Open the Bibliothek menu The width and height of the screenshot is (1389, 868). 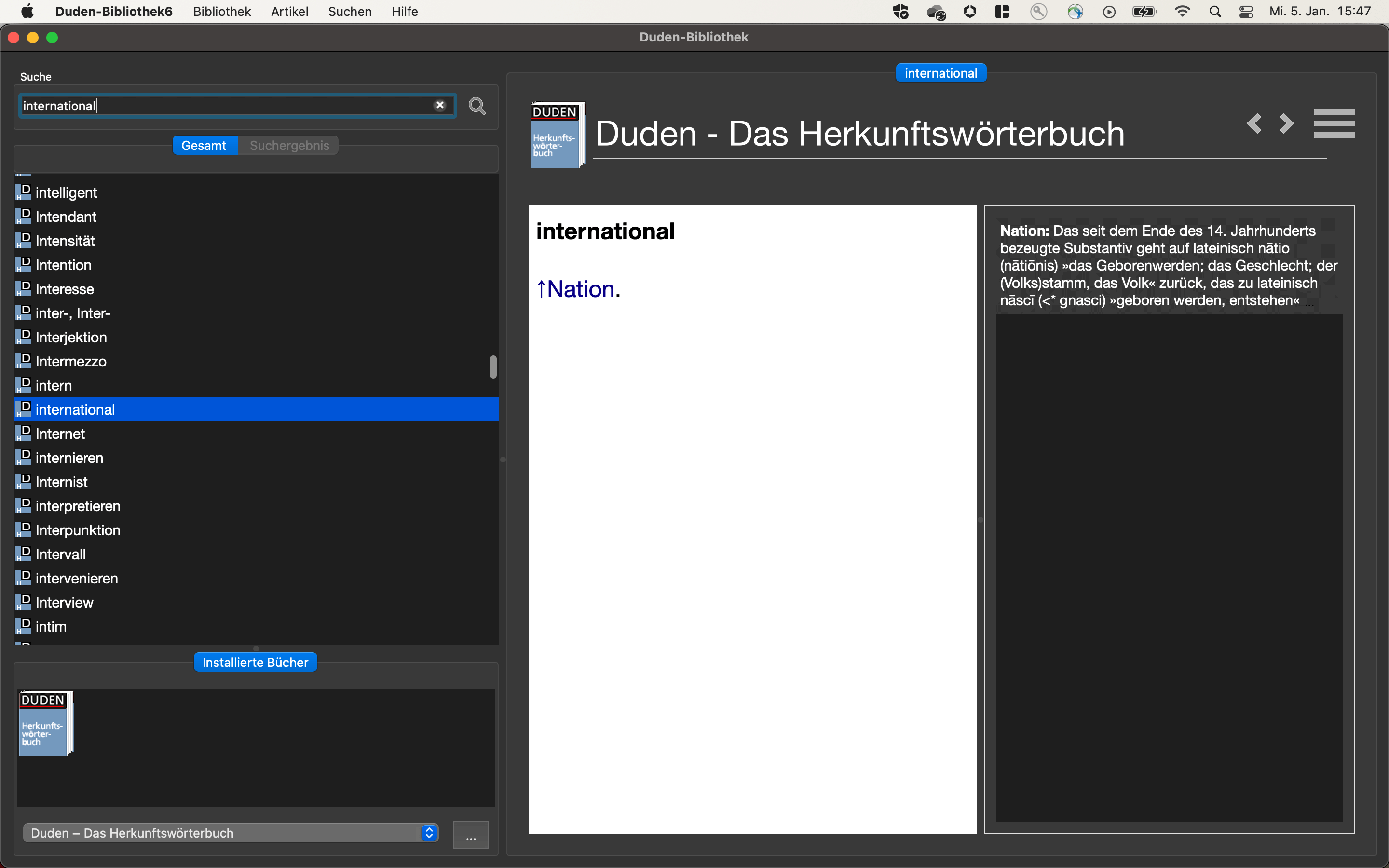click(222, 12)
